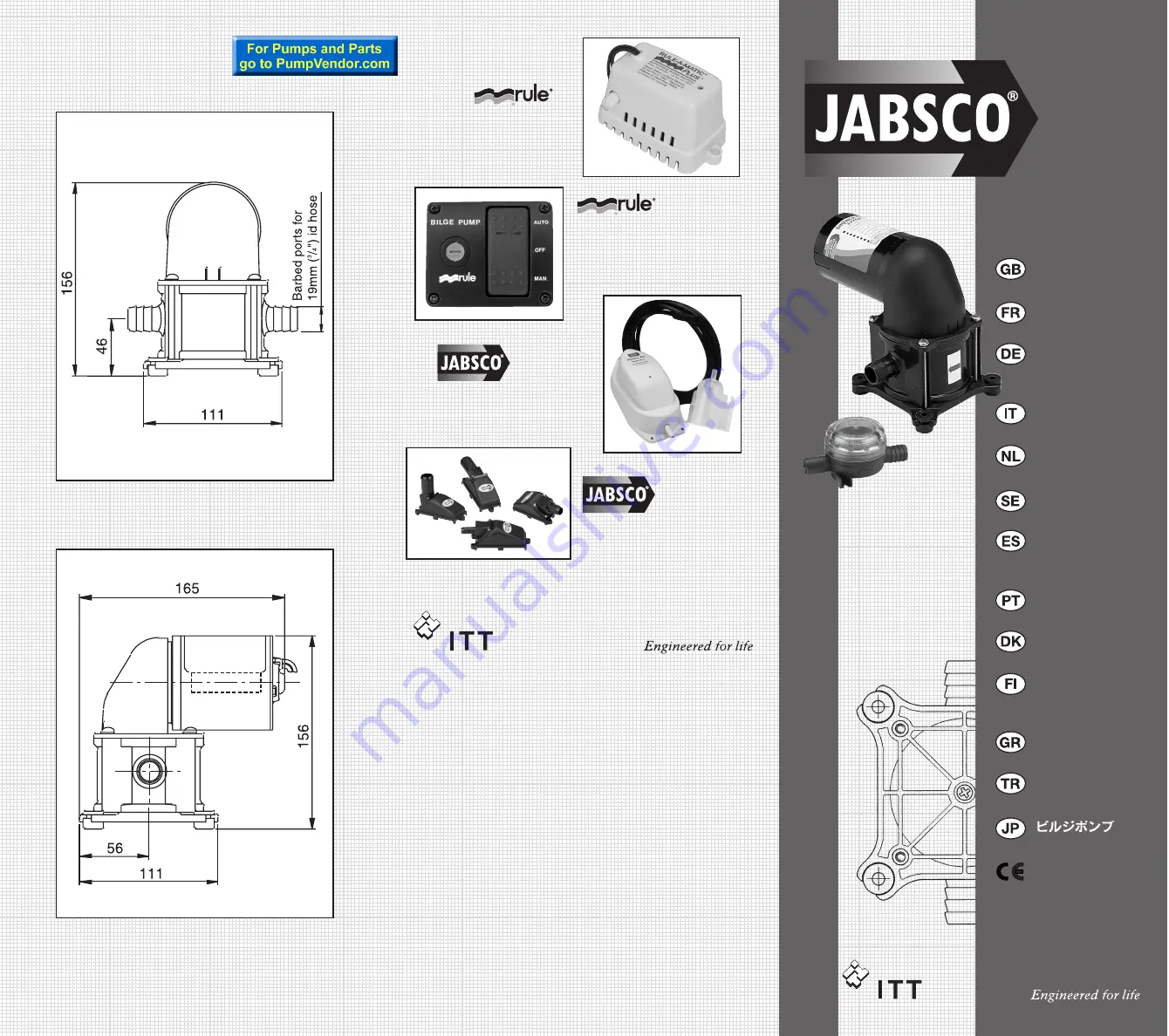Click the 156 dimension in the front-view drawing
Viewport: 1169px width, 1036px height.
point(67,283)
